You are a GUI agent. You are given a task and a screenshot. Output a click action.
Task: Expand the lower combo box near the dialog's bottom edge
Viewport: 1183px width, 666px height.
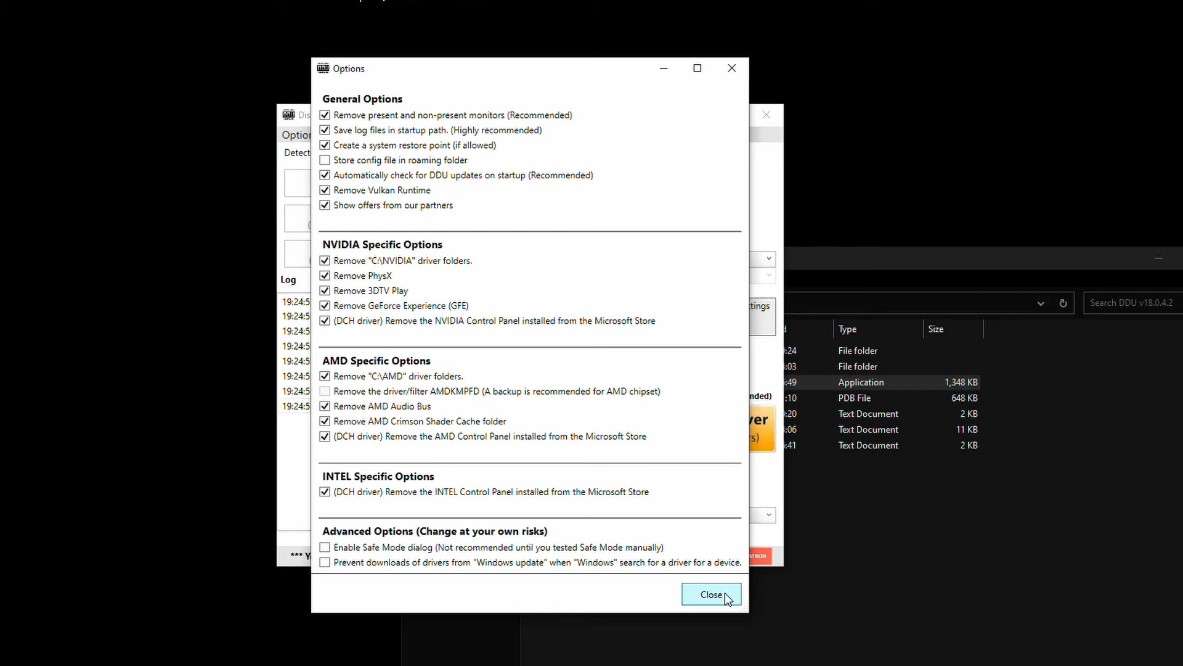coord(767,515)
